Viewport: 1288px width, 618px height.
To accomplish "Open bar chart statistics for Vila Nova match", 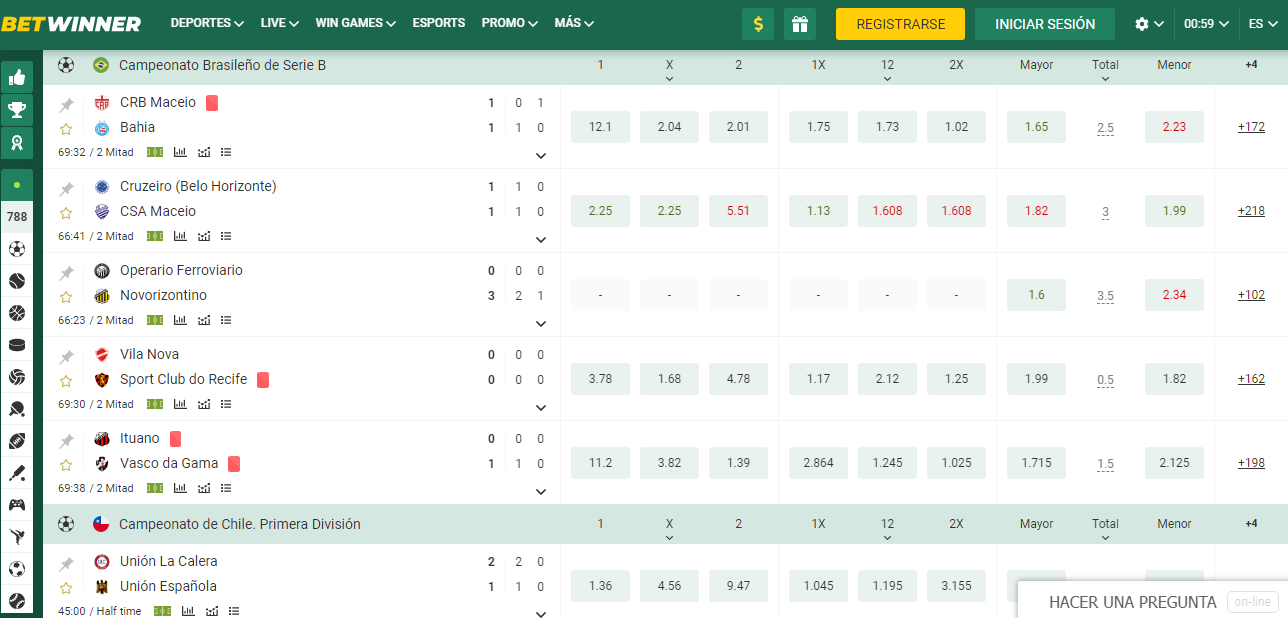I will 180,404.
